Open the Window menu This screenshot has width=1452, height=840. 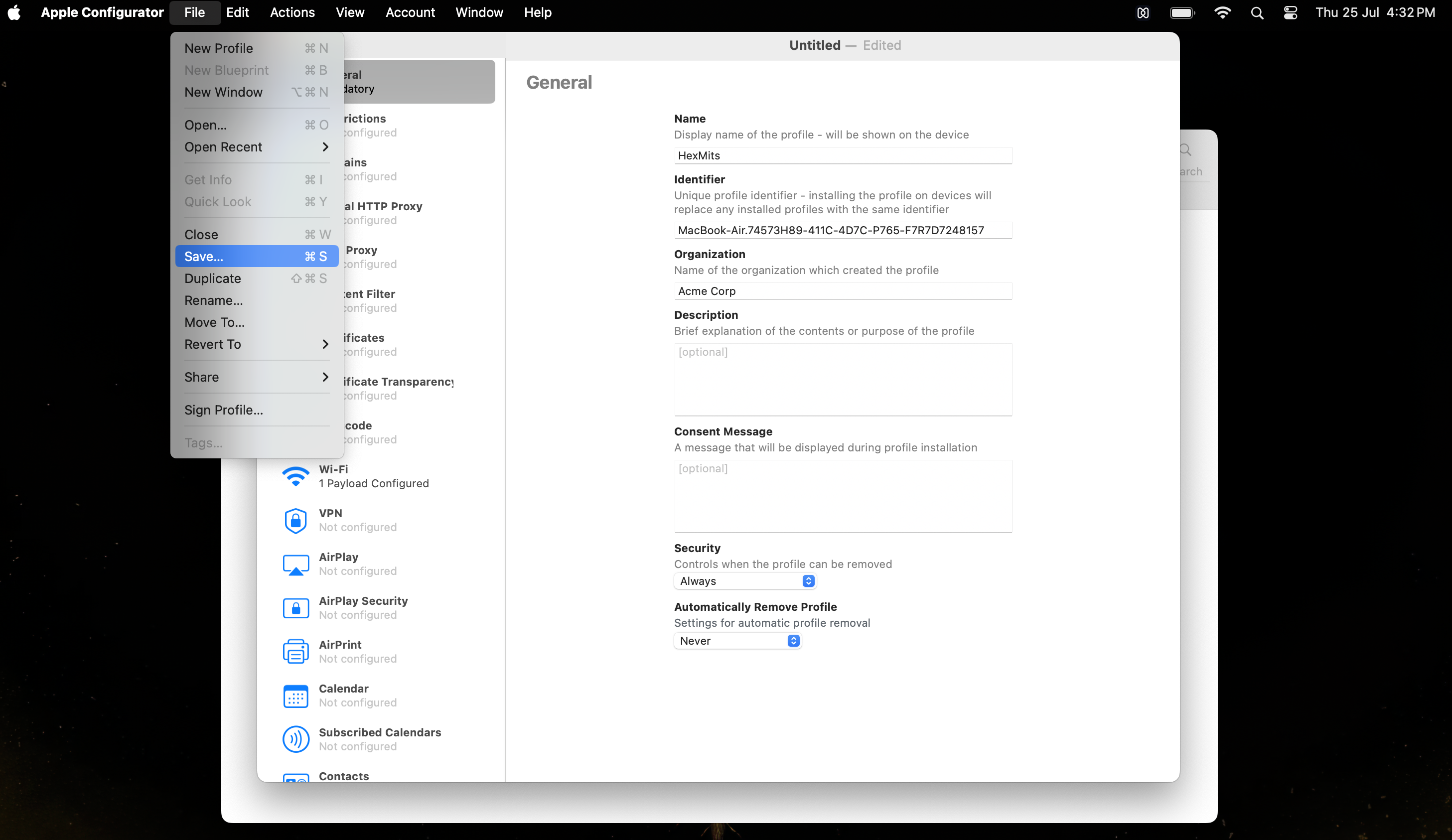479,12
